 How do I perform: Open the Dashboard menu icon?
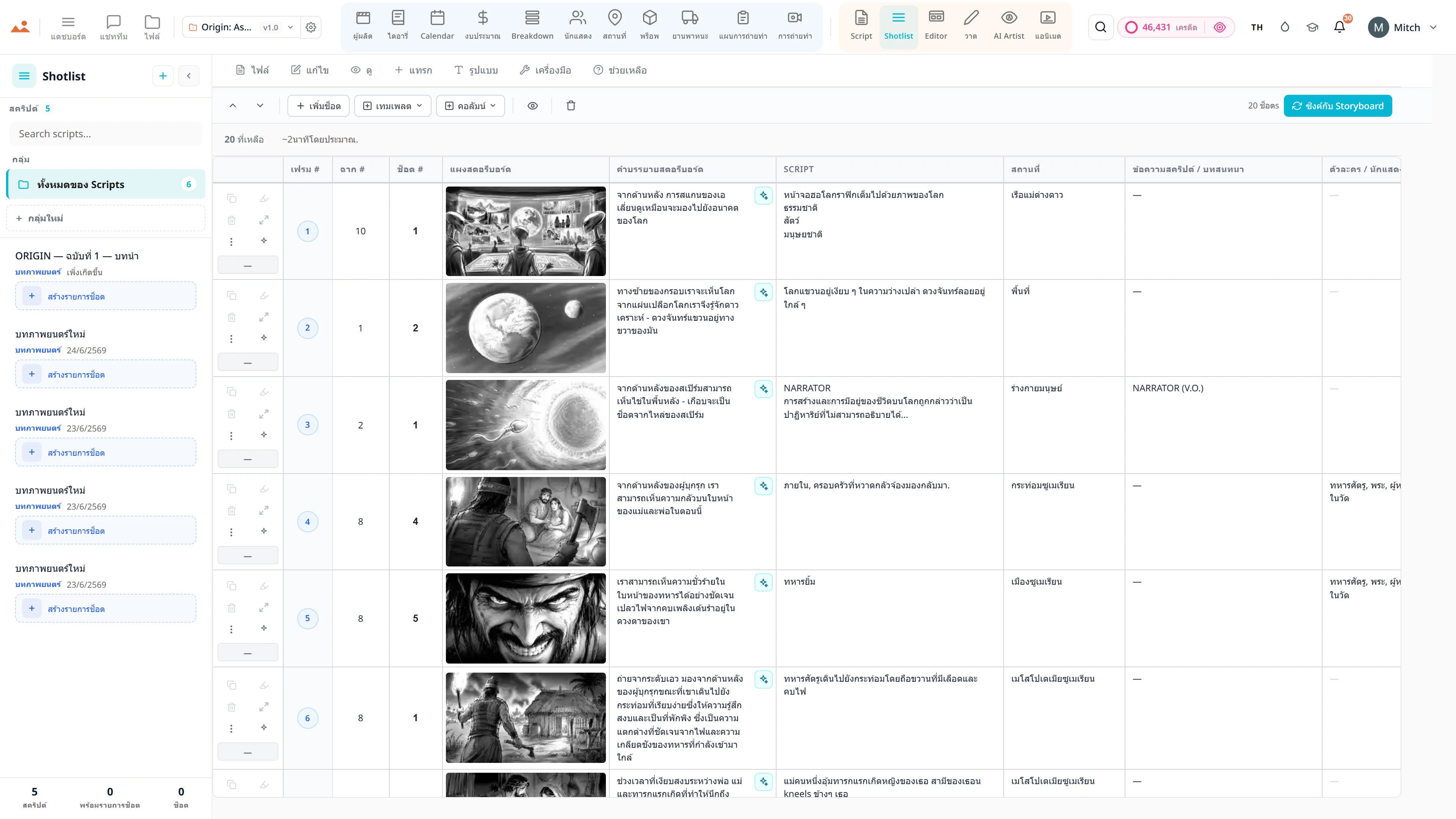[x=68, y=27]
